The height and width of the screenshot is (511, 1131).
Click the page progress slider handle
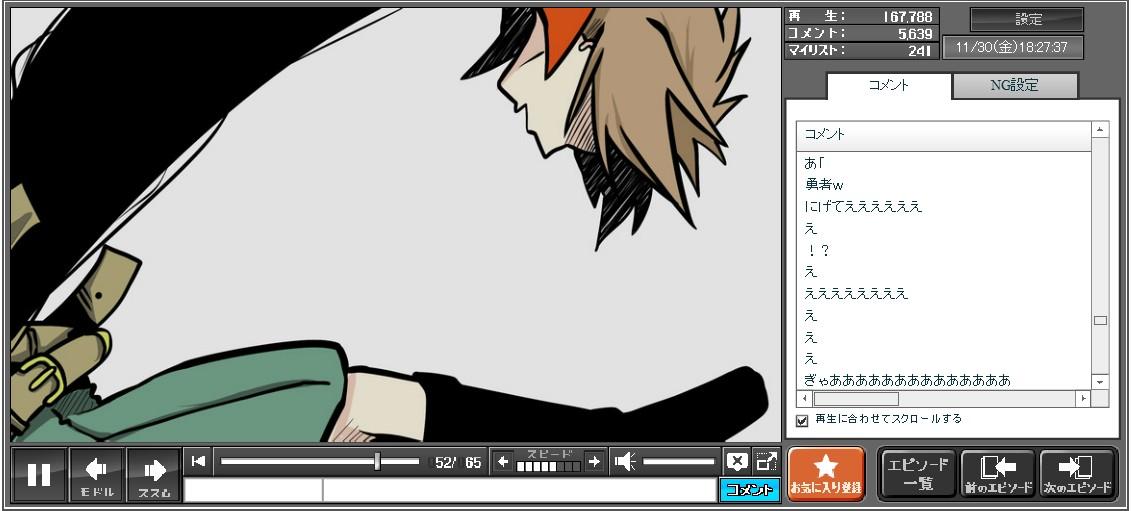pyautogui.click(x=377, y=461)
